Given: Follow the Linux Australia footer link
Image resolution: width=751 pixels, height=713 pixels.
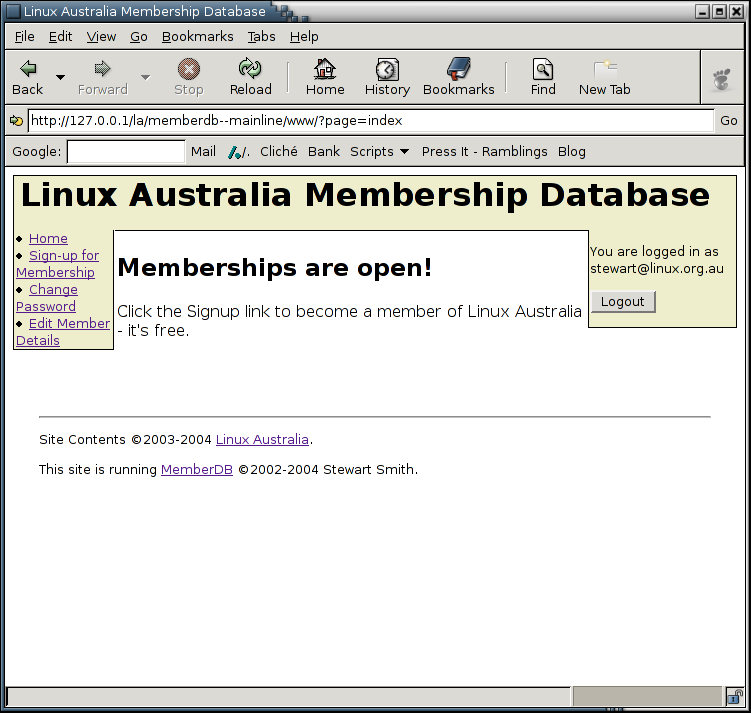Looking at the screenshot, I should [x=262, y=440].
